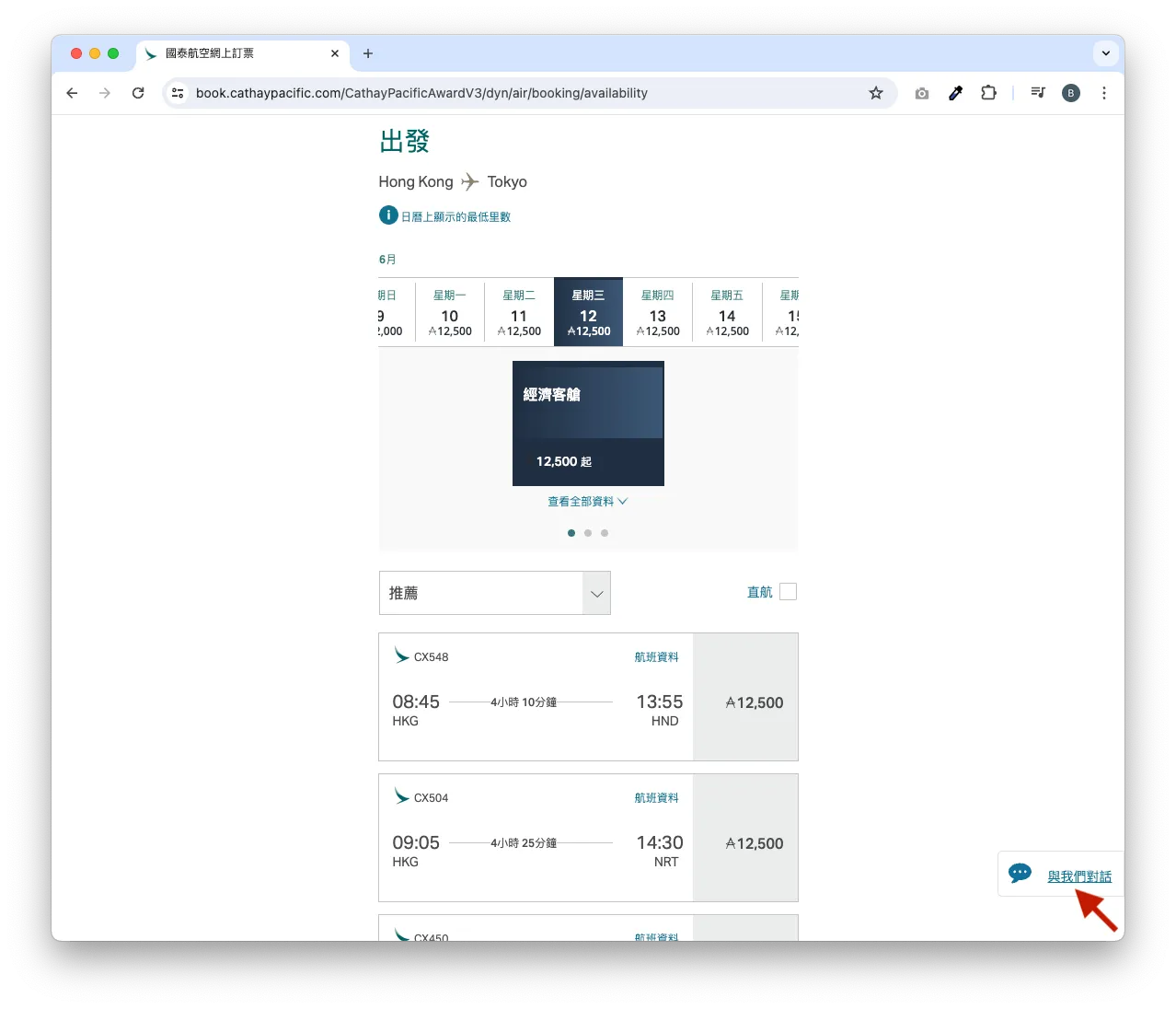The width and height of the screenshot is (1176, 1009).
Task: Click the tab search dropdown arrow
Action: [x=1106, y=53]
